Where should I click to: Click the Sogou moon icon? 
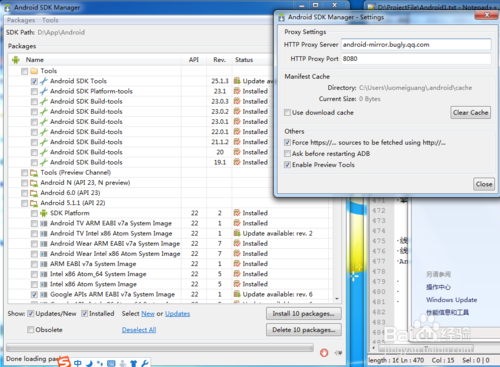point(89,363)
